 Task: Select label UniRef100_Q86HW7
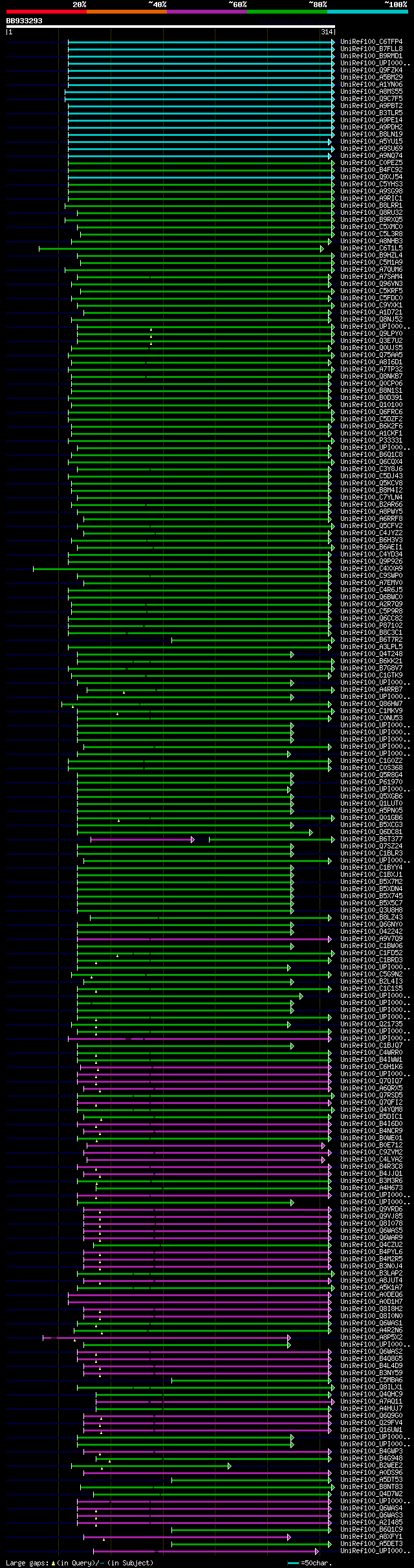pos(371,703)
